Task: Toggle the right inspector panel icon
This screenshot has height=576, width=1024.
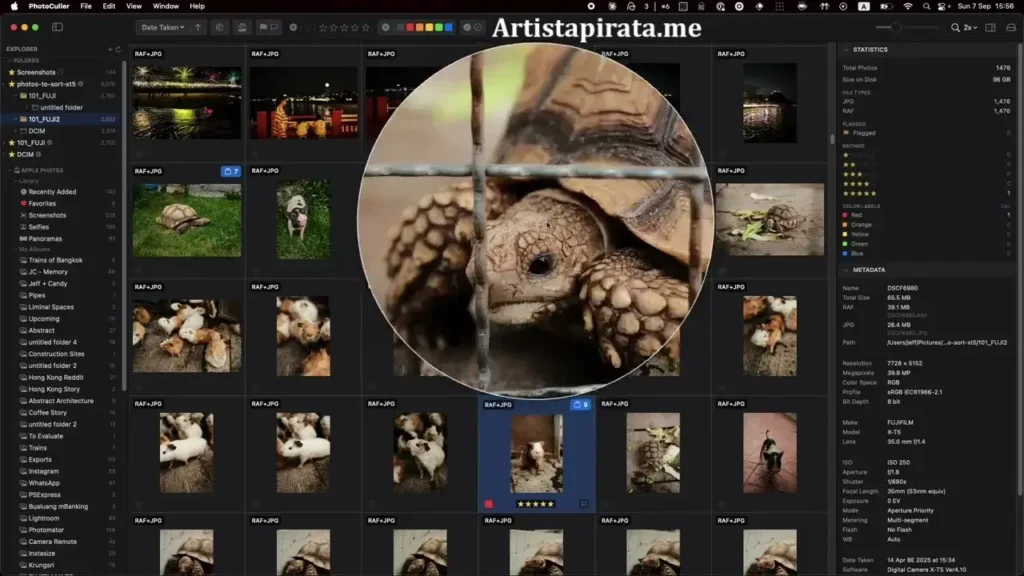Action: (x=991, y=27)
